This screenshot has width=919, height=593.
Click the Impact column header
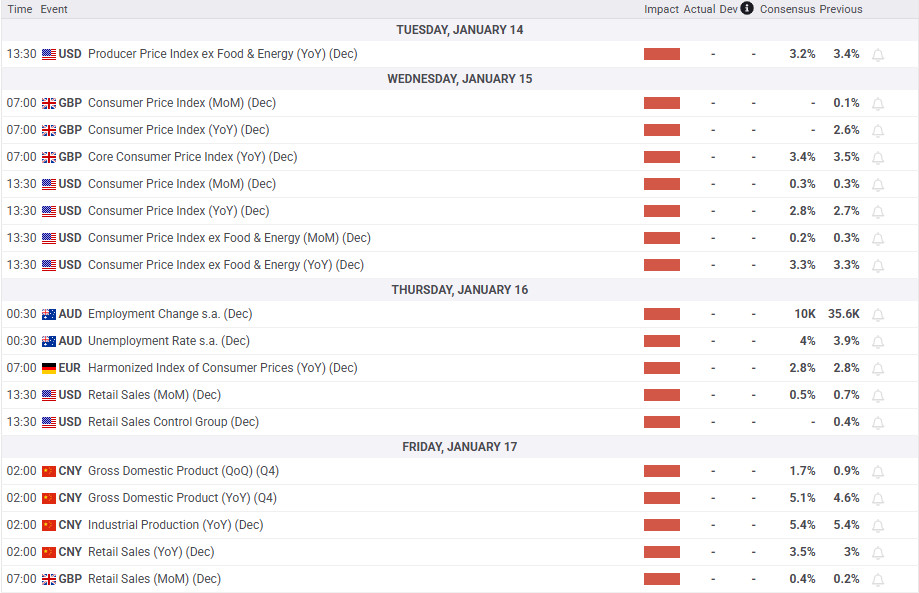pyautogui.click(x=661, y=9)
